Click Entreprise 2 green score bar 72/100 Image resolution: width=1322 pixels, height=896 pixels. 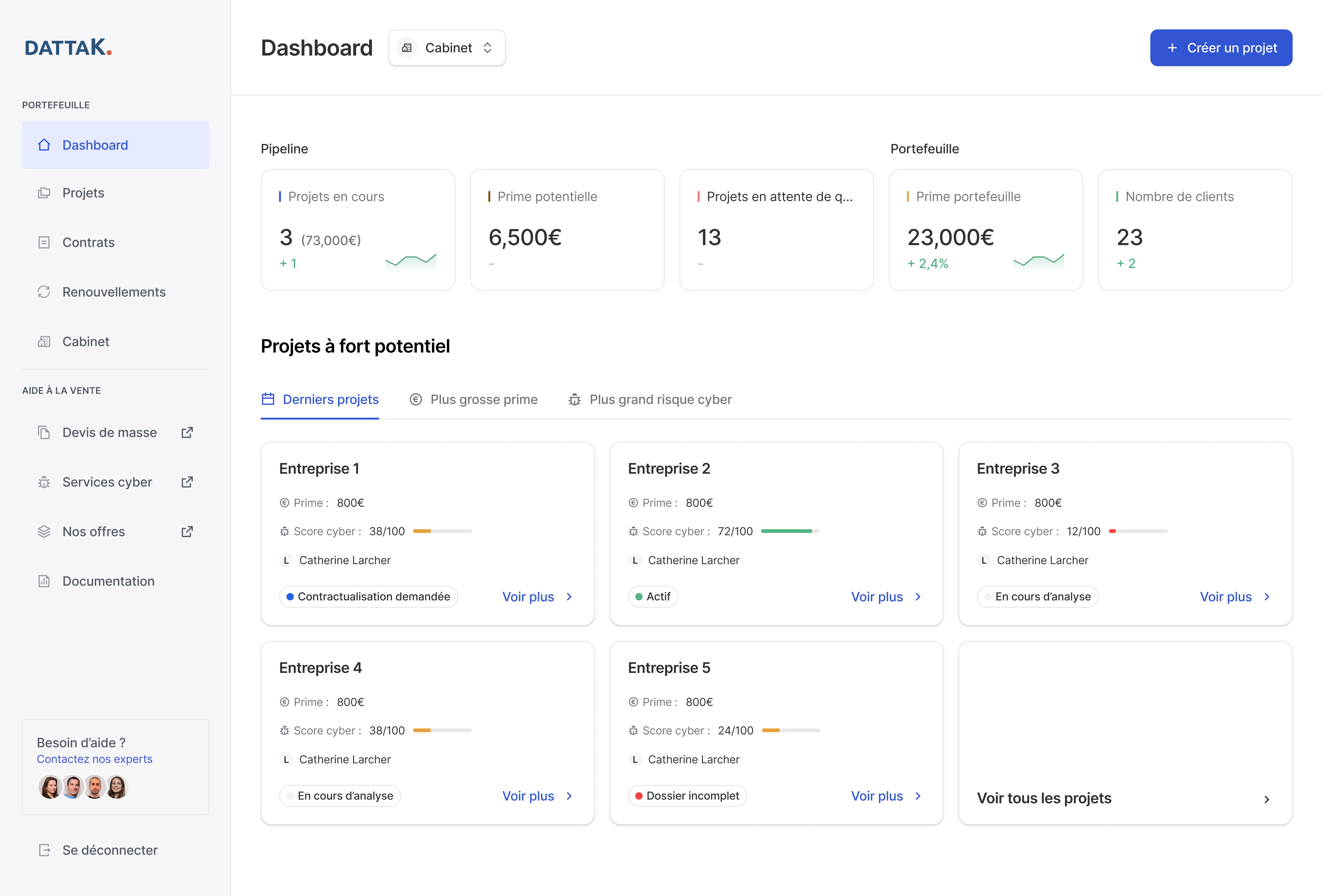click(790, 531)
